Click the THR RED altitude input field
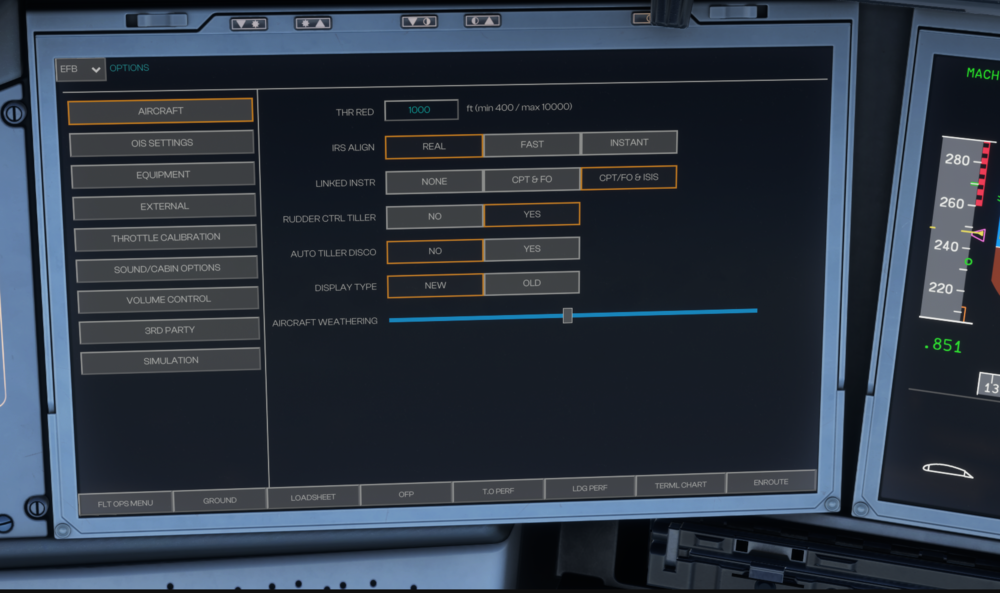 click(421, 110)
